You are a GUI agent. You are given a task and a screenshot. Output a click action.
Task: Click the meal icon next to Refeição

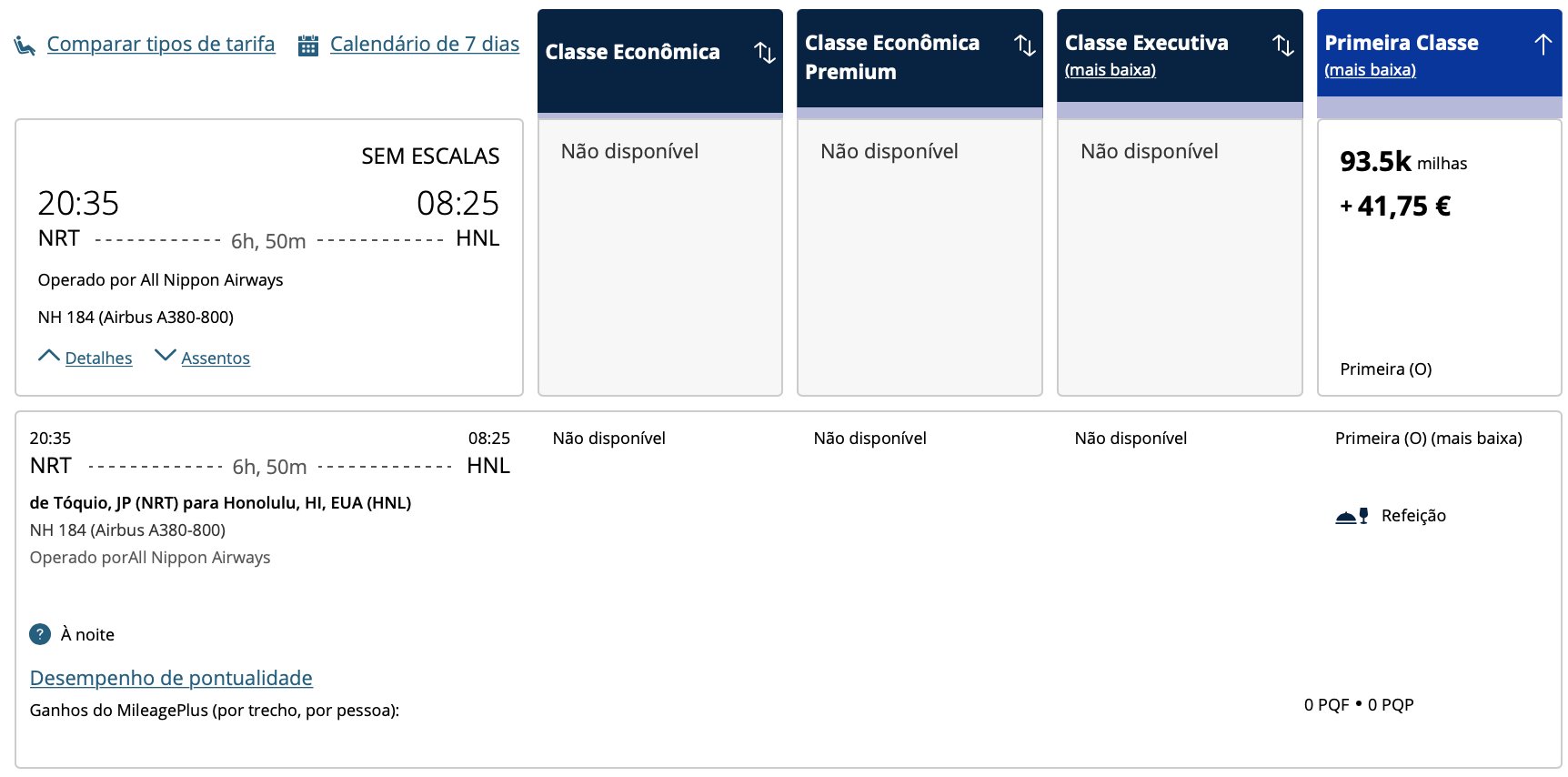click(x=1352, y=516)
